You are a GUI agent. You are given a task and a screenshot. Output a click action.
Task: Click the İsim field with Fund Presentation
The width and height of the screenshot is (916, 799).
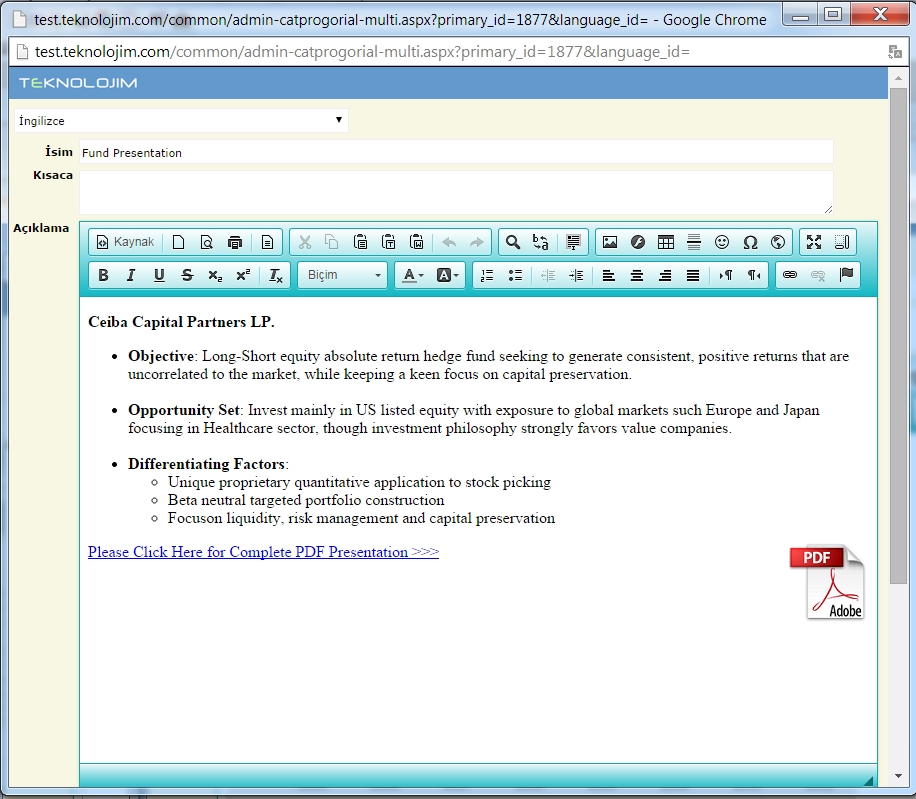coord(456,152)
